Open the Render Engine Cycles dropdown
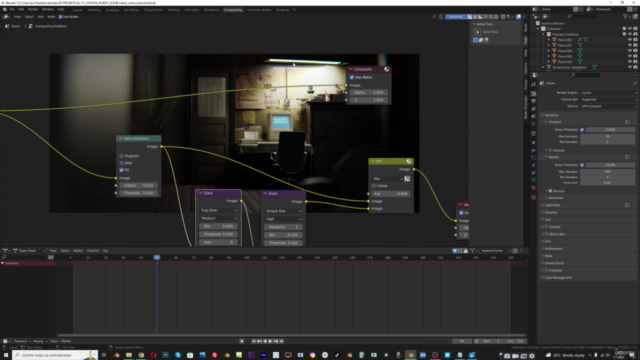Screen dimensions: 640x360 [608, 93]
